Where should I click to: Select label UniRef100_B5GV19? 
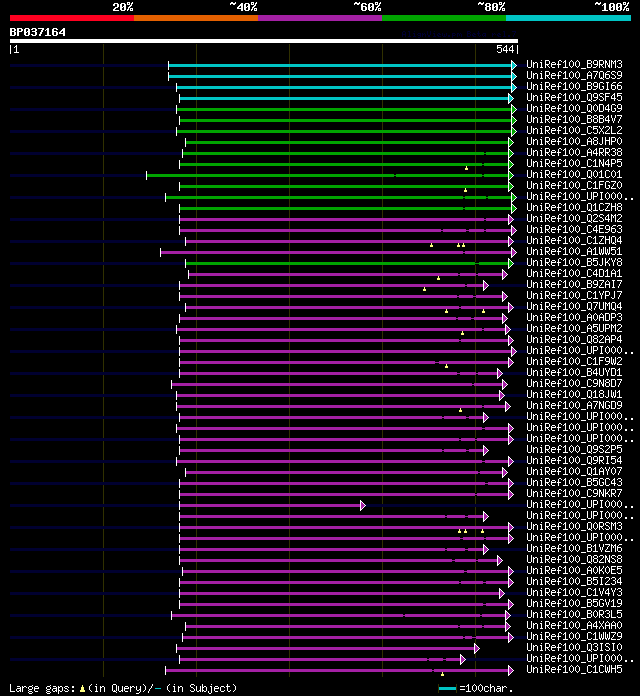pyautogui.click(x=574, y=603)
